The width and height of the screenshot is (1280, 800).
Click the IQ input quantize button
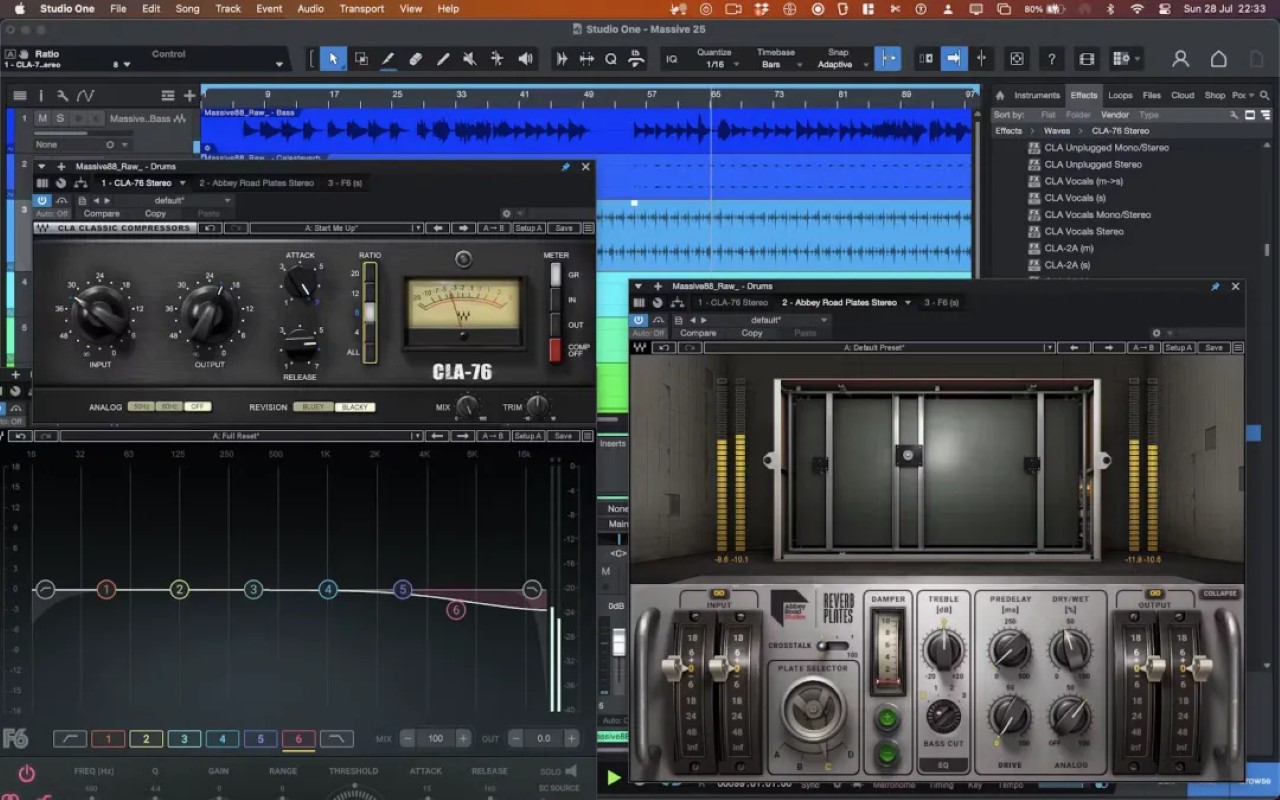tap(672, 59)
